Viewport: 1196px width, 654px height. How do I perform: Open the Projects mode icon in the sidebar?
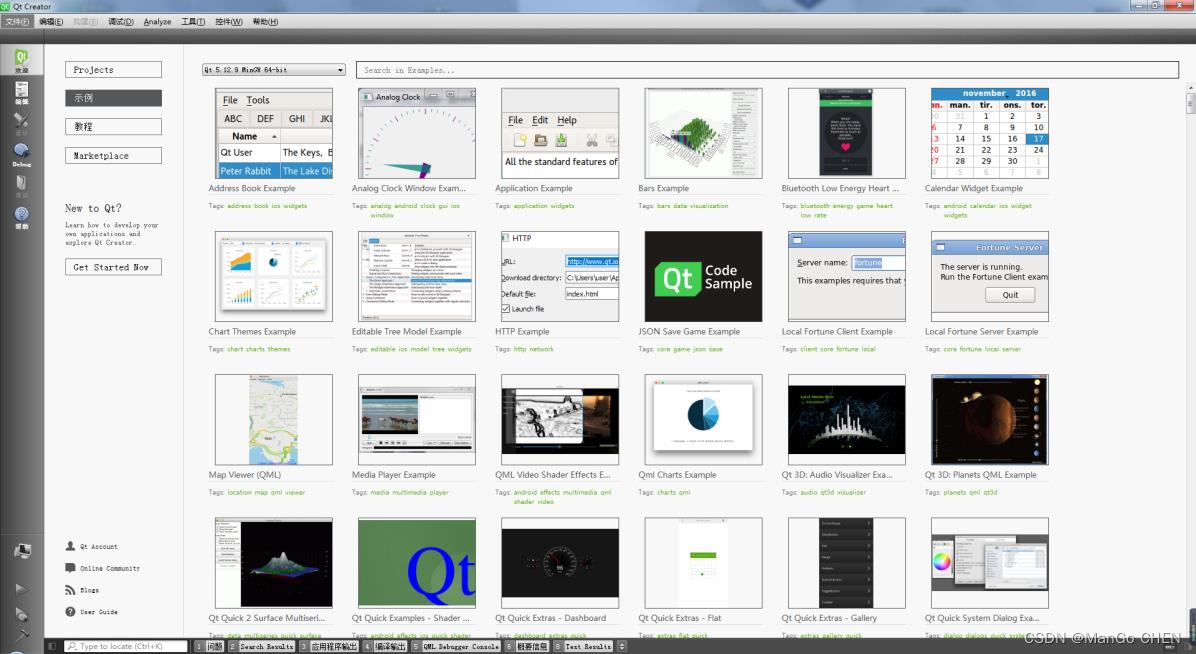21,185
